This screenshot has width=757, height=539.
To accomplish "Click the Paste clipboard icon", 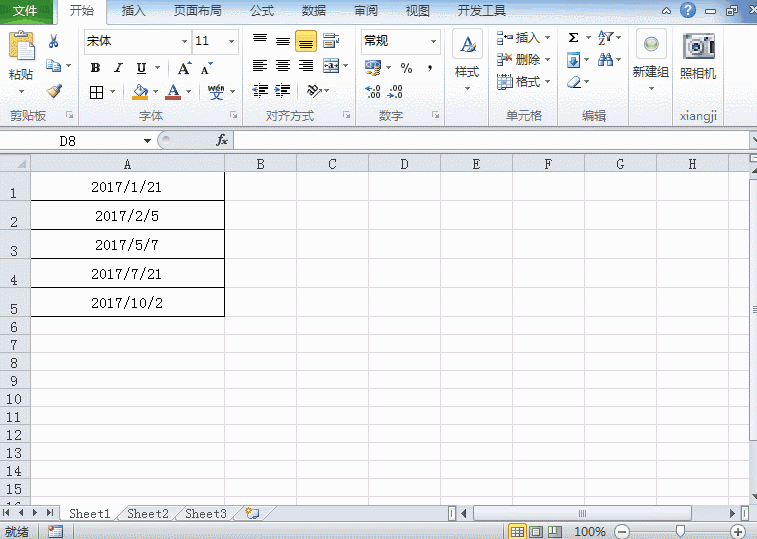I will (x=21, y=46).
